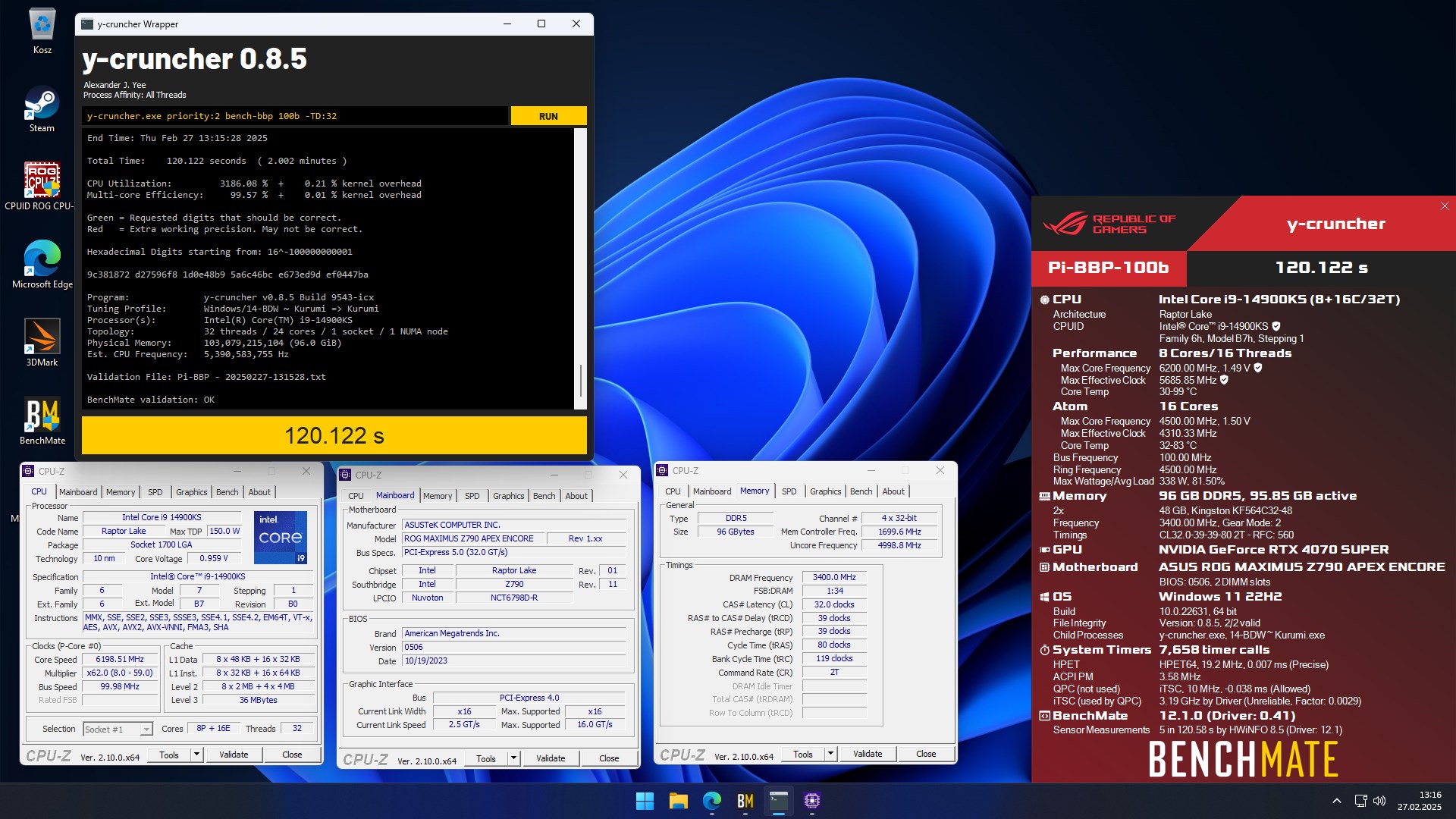Switch to Graphics tab in CPU-Z Mainboard window
Screen dimensions: 1456x819
[x=508, y=496]
